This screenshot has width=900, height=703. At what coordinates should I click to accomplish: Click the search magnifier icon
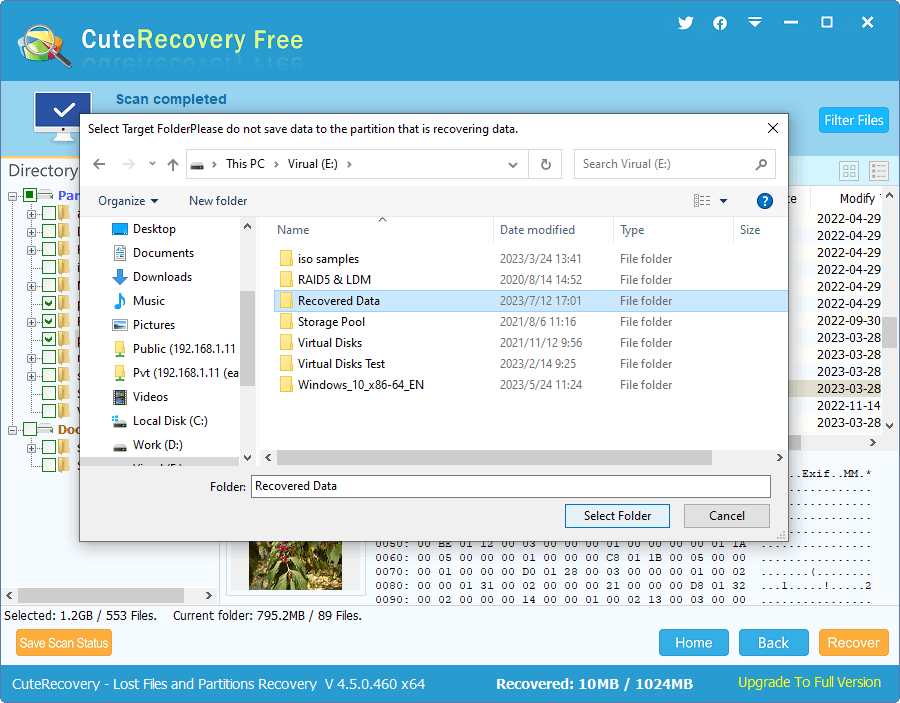point(761,164)
